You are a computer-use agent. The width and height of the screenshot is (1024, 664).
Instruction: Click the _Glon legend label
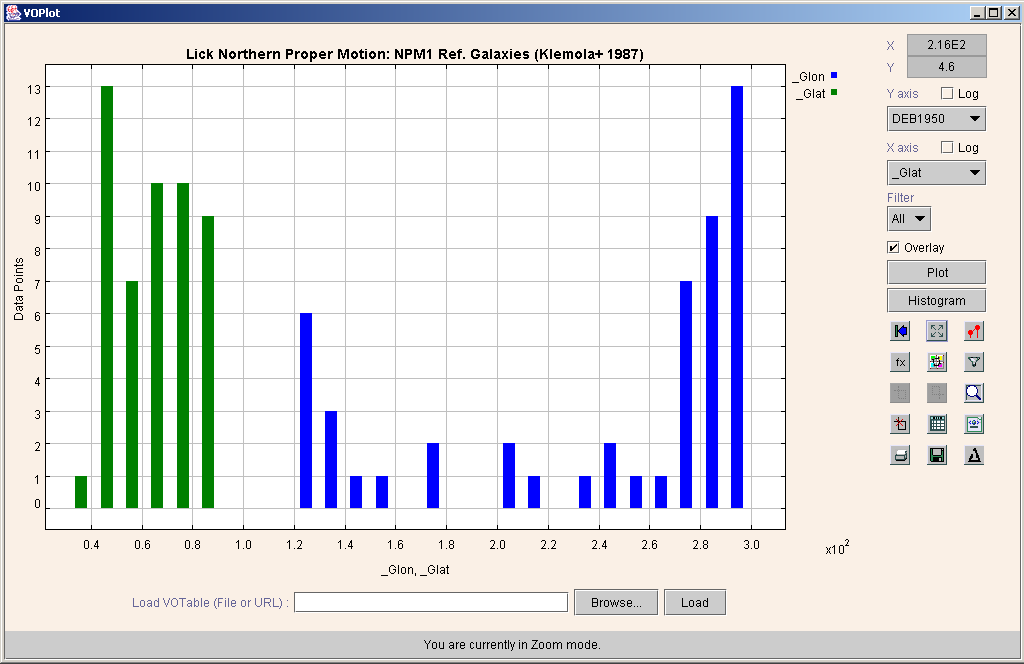(x=808, y=77)
